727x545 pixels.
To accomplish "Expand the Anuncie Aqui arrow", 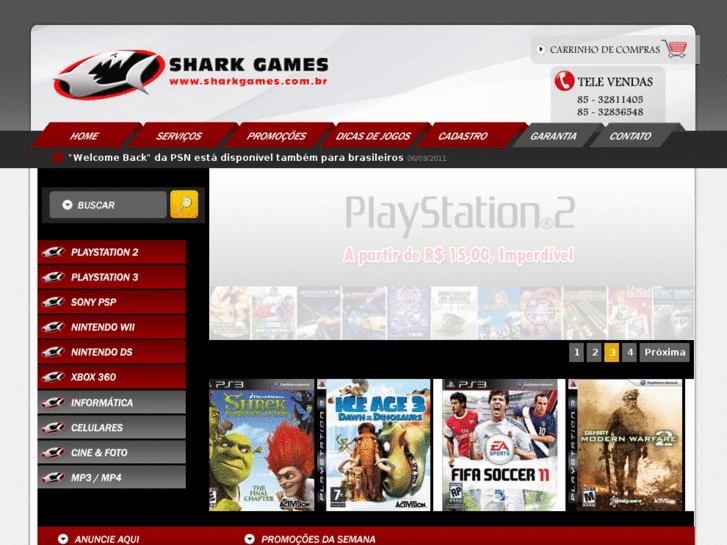I will pos(63,539).
